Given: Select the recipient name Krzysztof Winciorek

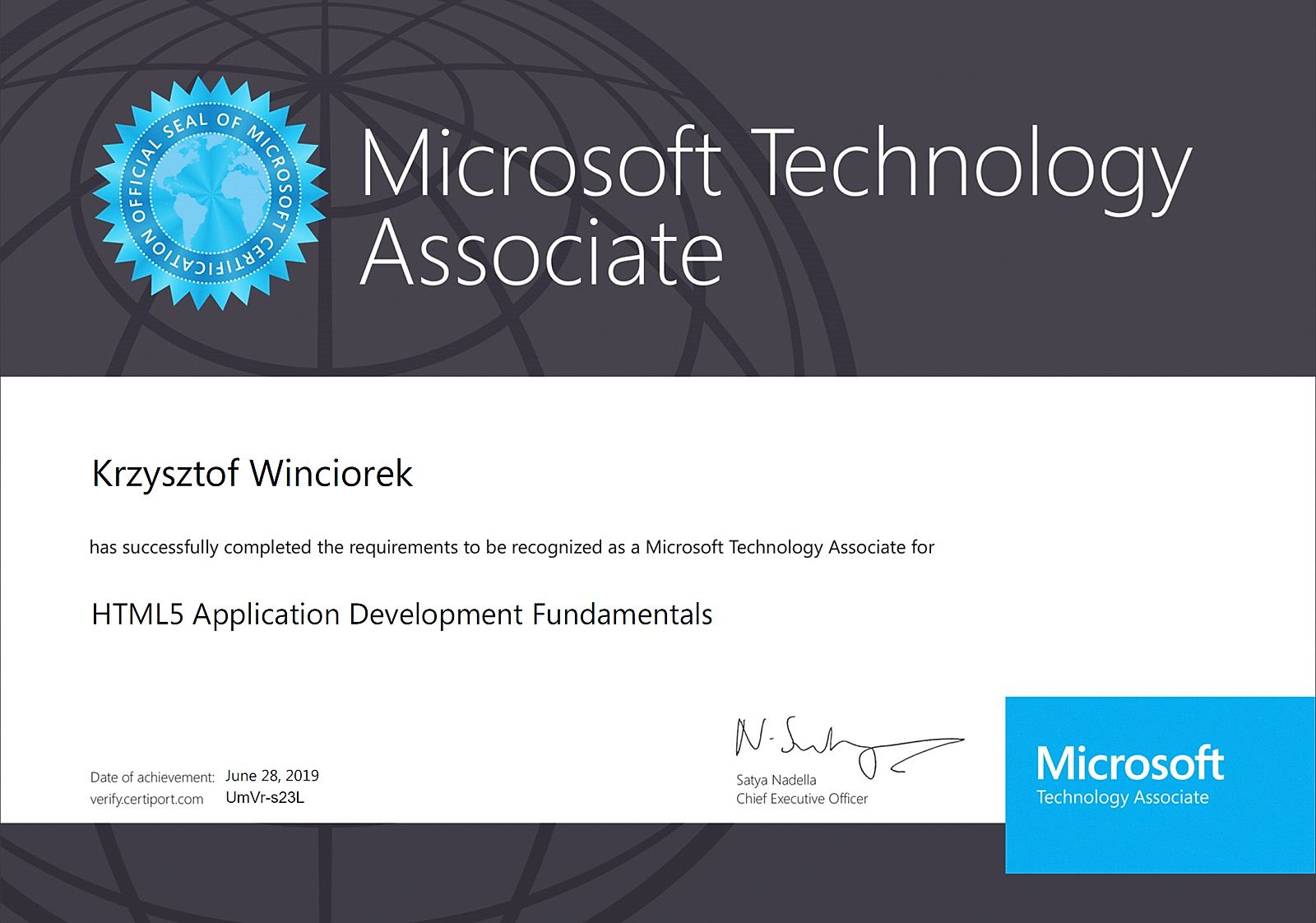Looking at the screenshot, I should 252,474.
